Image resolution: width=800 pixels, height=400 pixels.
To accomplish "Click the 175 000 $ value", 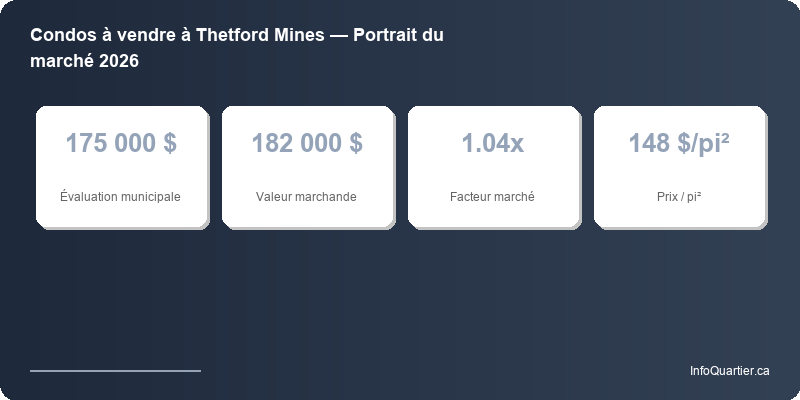I will (121, 143).
